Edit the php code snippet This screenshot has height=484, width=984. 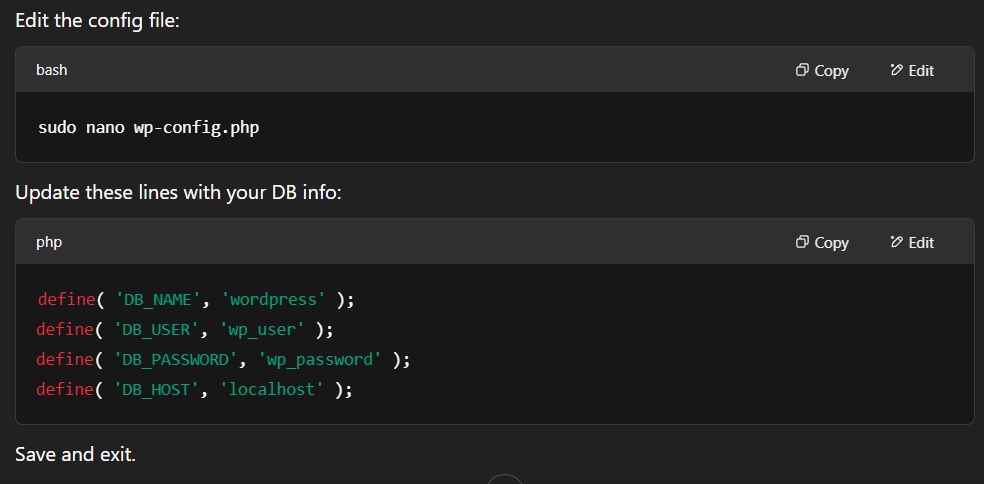click(x=912, y=242)
